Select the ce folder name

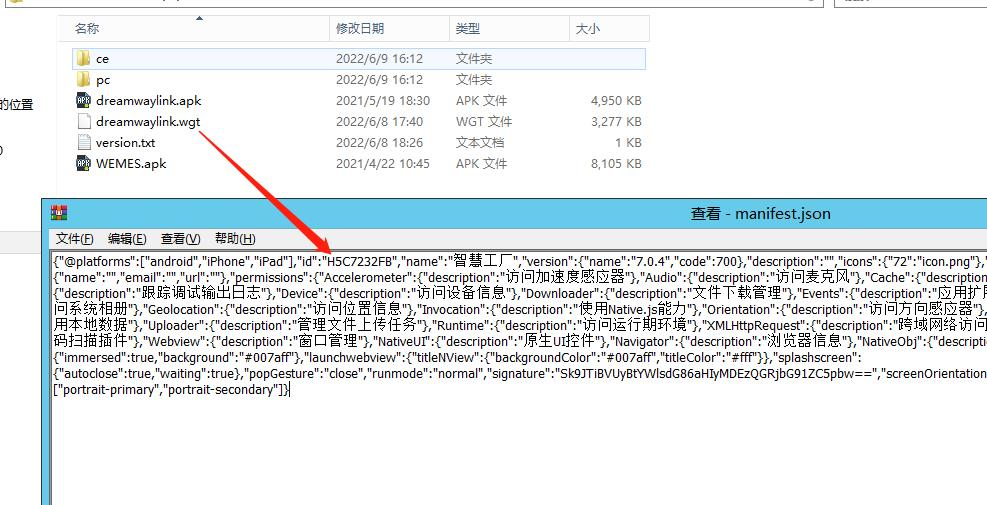click(x=103, y=59)
